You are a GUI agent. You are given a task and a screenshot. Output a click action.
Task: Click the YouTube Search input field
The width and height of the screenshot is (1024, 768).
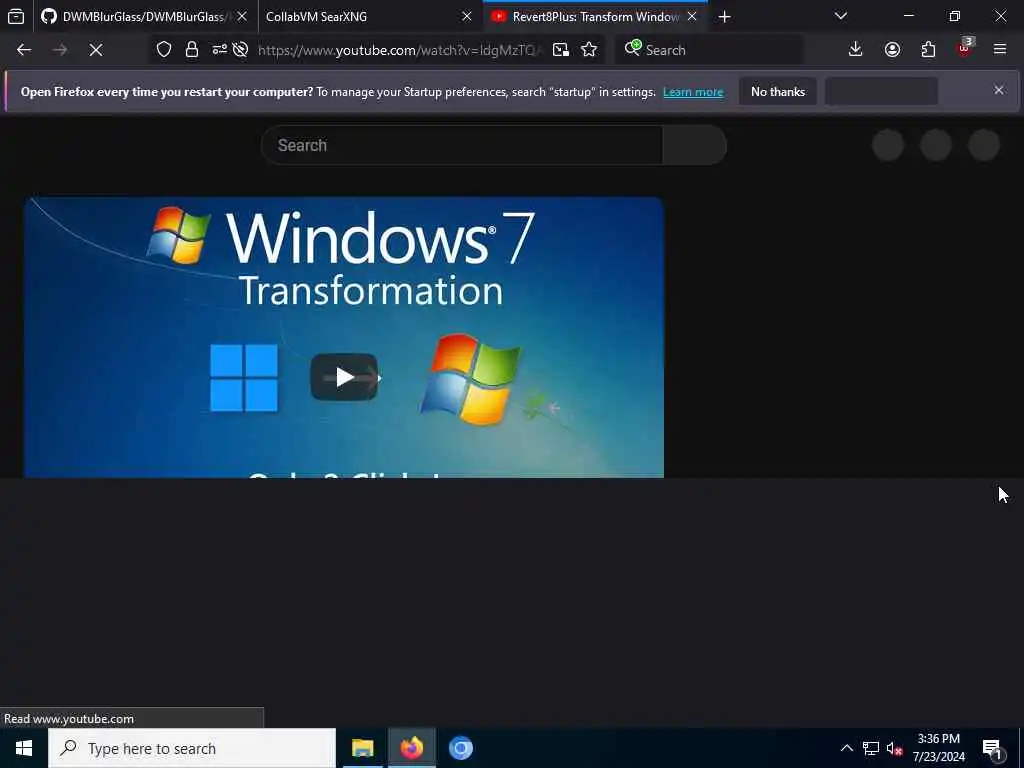(462, 145)
